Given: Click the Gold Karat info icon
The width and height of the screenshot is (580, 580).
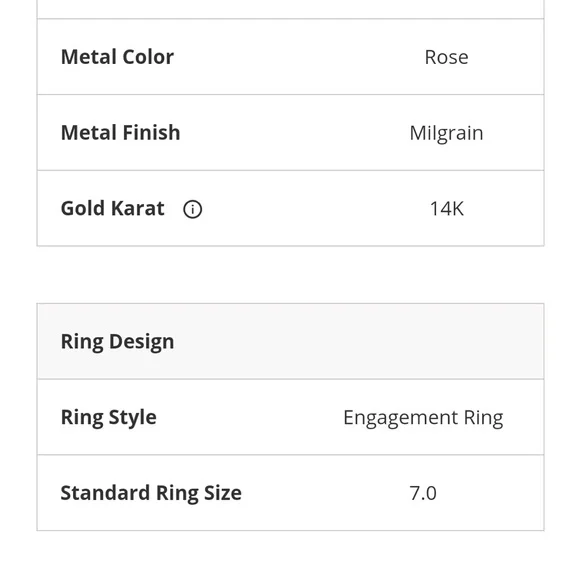Looking at the screenshot, I should tap(192, 209).
